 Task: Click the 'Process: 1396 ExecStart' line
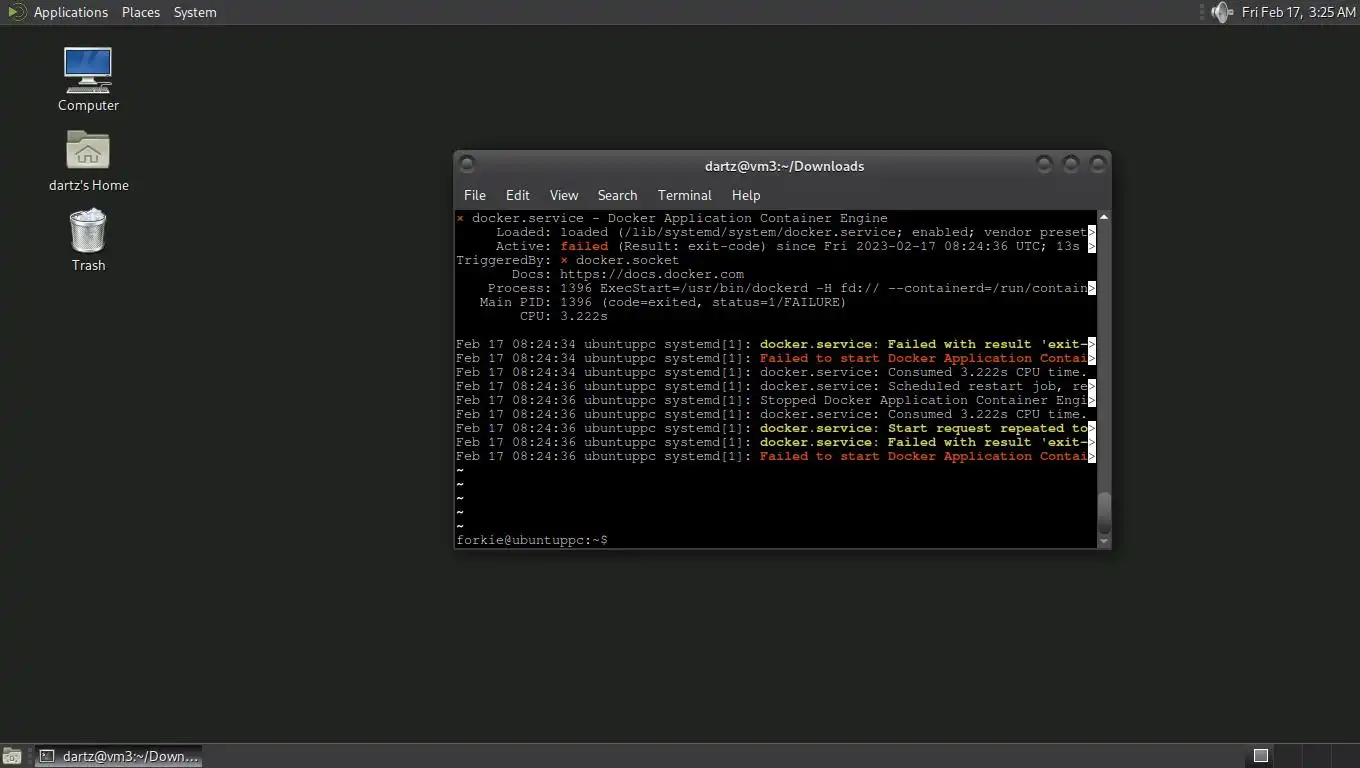point(792,288)
